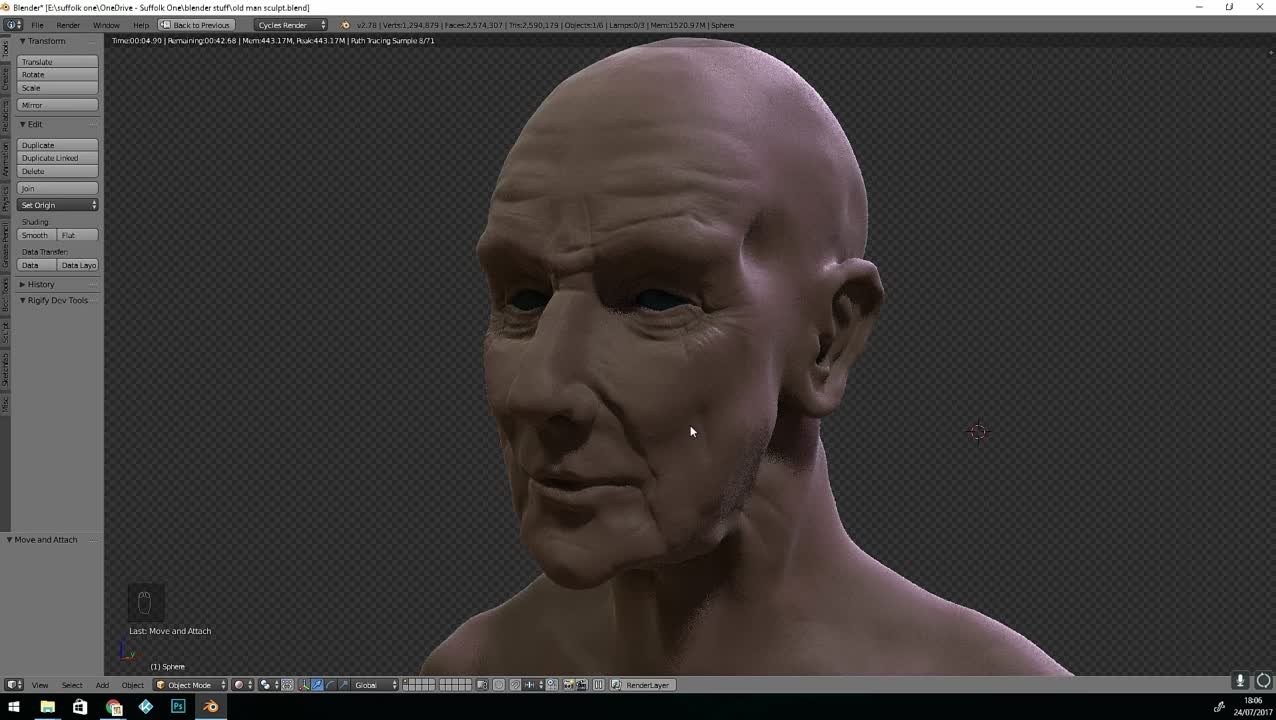Enable the snap magnet tool
The image size is (1276, 720).
pos(516,685)
